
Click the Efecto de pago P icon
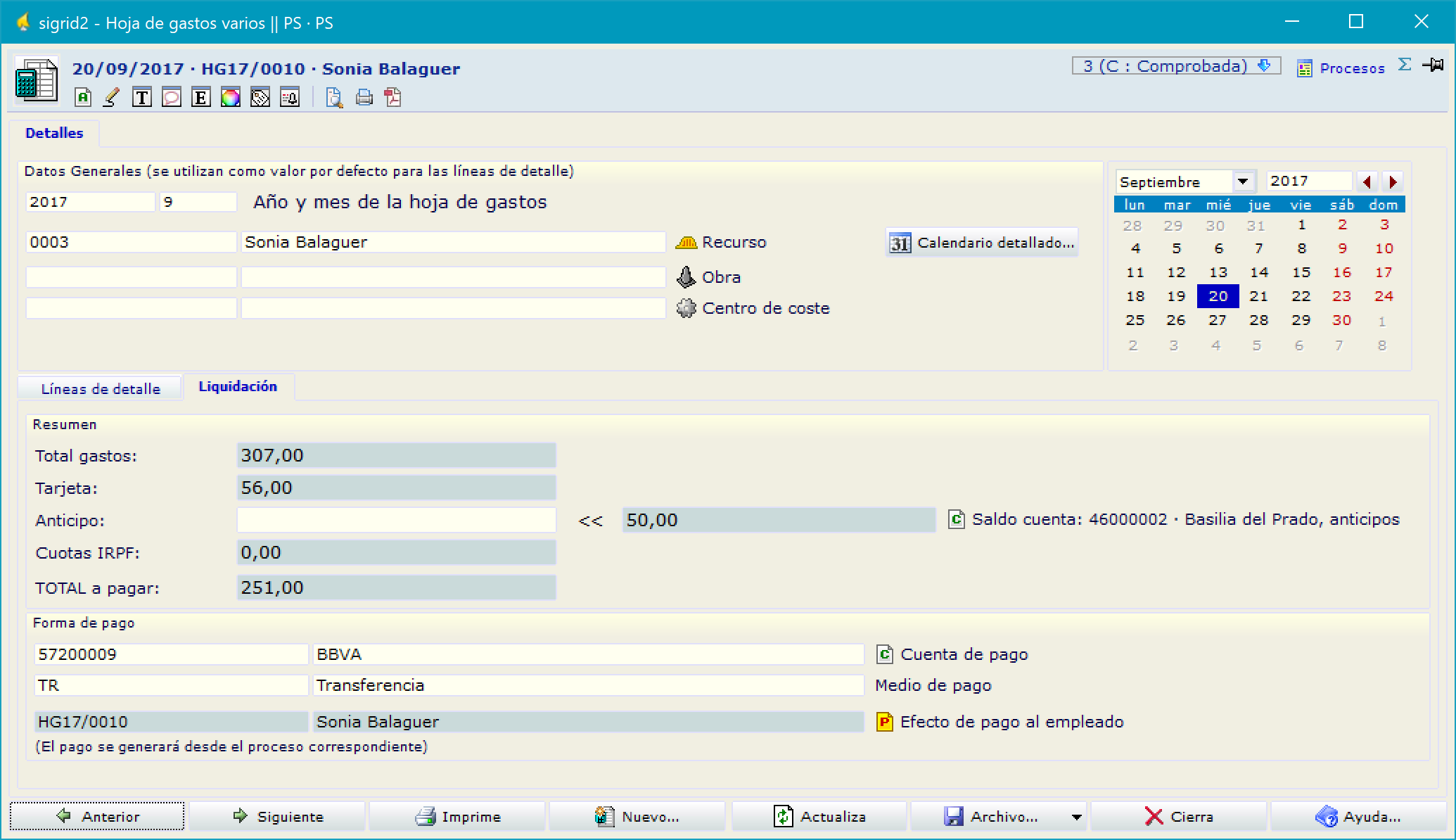pyautogui.click(x=885, y=722)
